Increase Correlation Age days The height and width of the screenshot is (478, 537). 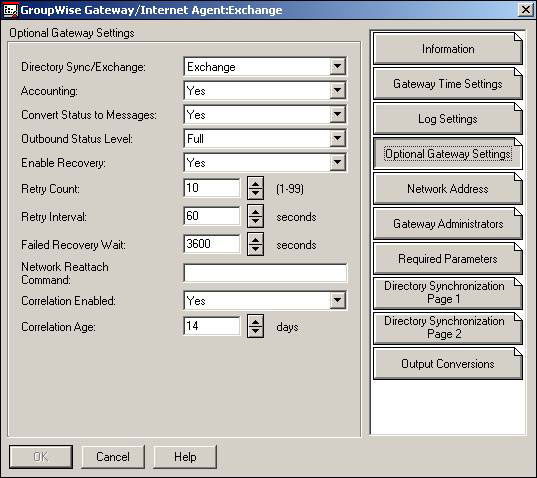(255, 320)
